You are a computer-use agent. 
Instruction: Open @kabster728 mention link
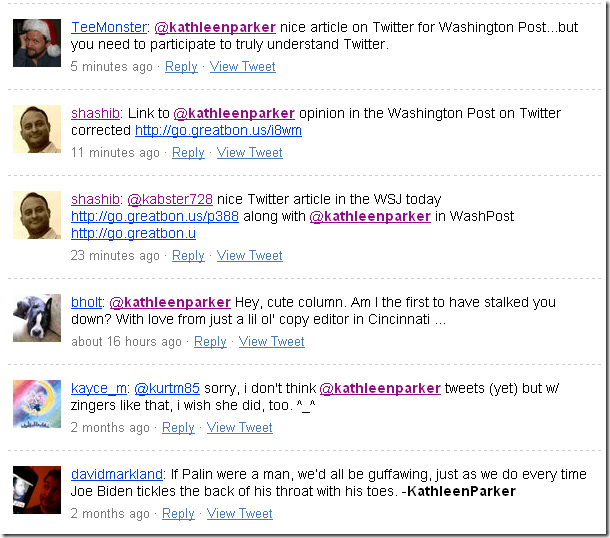point(170,199)
